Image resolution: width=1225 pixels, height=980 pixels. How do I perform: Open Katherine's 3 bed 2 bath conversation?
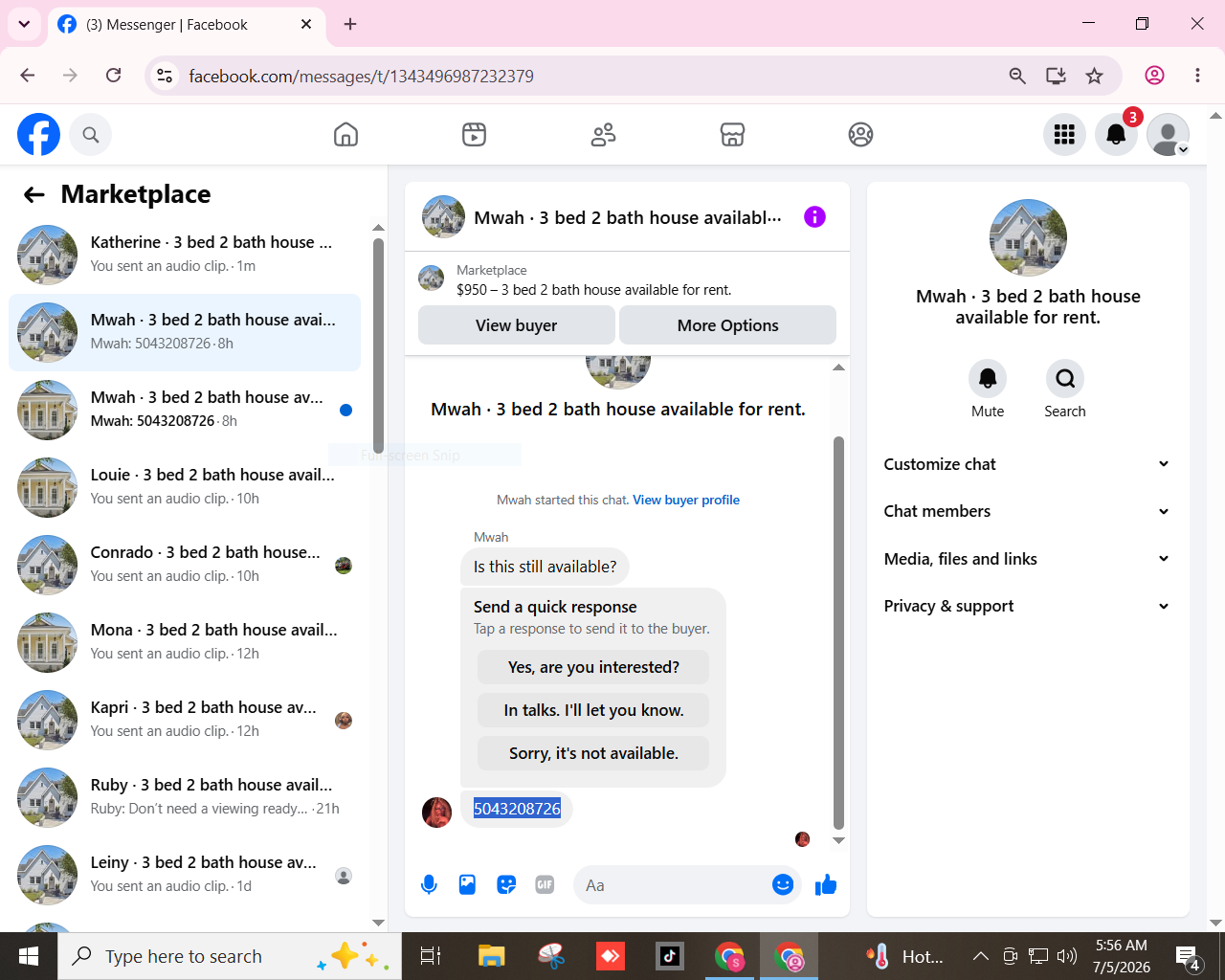click(x=185, y=255)
